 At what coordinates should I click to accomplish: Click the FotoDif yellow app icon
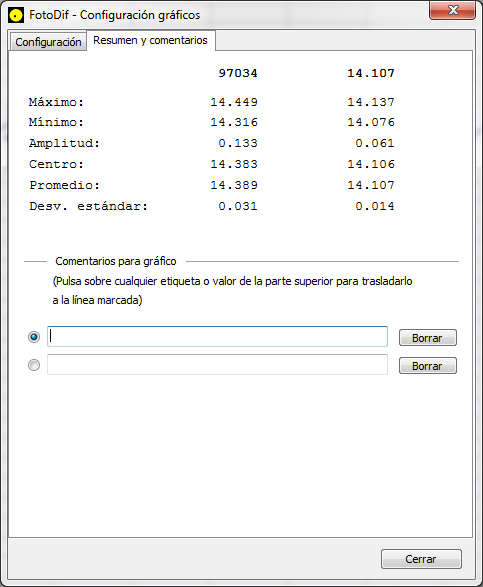click(x=16, y=15)
